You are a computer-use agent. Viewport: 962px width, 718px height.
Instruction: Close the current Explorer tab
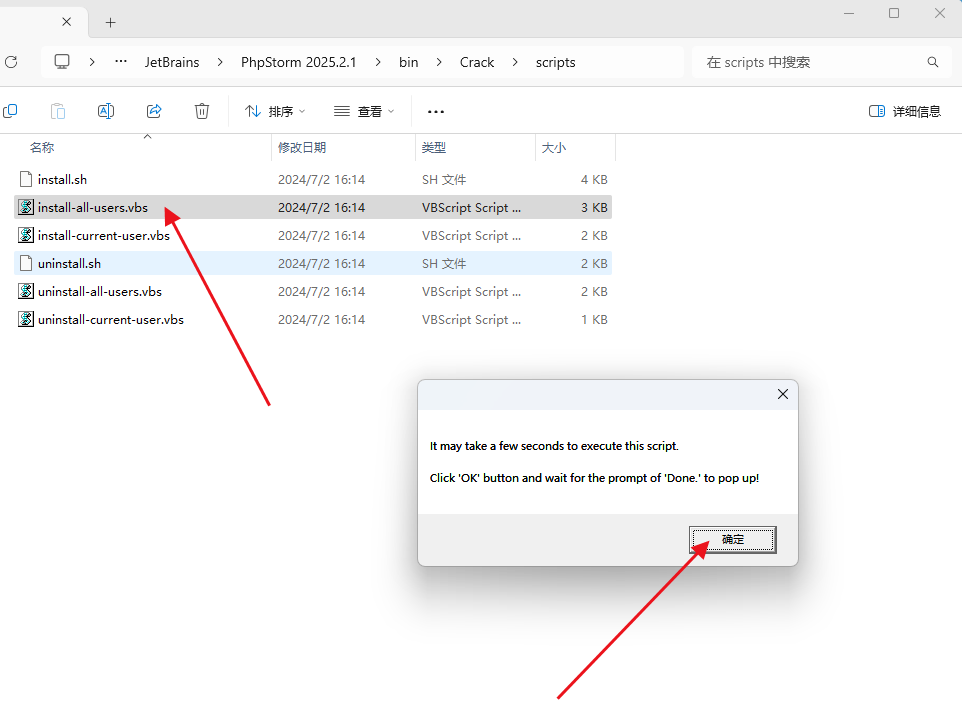[x=66, y=22]
